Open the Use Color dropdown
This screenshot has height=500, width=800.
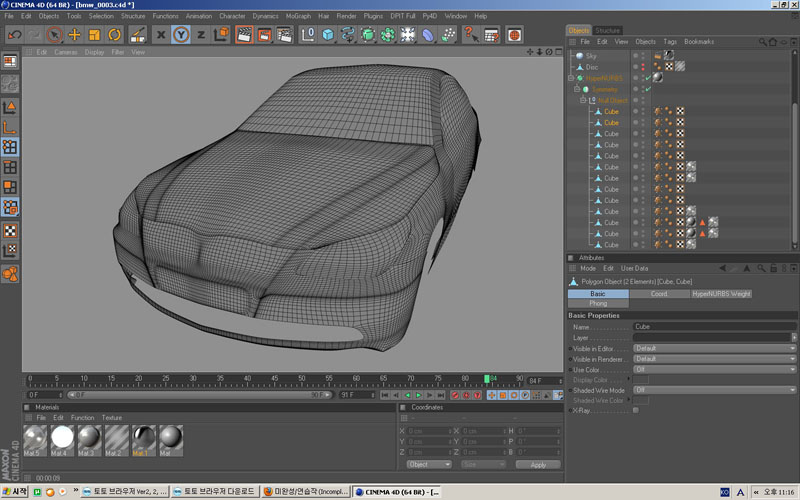click(x=714, y=369)
